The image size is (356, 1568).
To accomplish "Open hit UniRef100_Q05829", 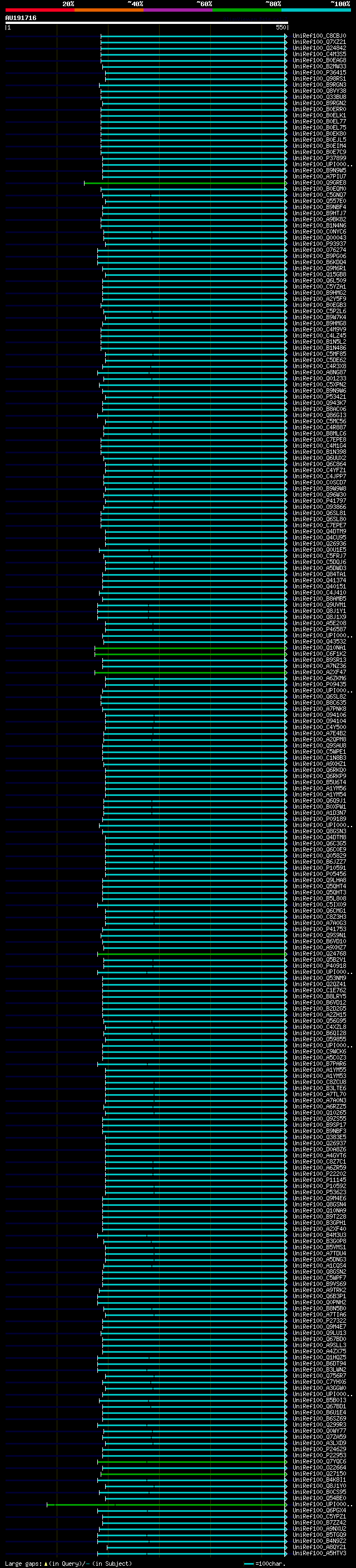I will click(x=319, y=855).
